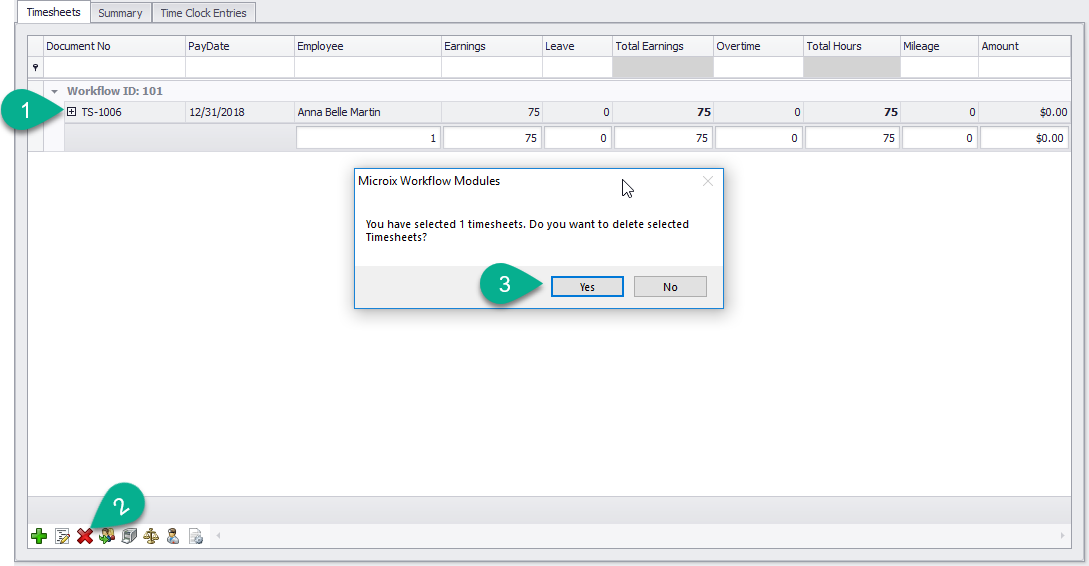Click the single user icon in toolbar
This screenshot has width=1089, height=566.
coord(173,537)
